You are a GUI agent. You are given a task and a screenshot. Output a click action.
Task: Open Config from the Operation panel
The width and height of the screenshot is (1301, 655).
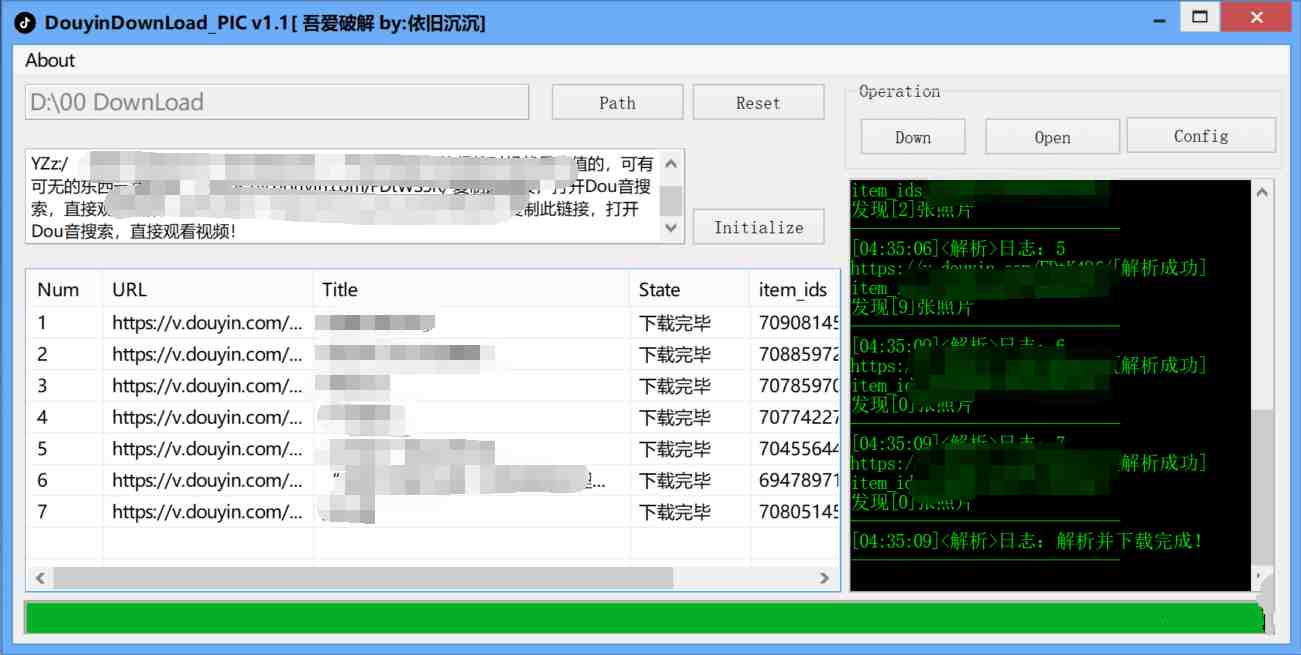click(x=1201, y=136)
